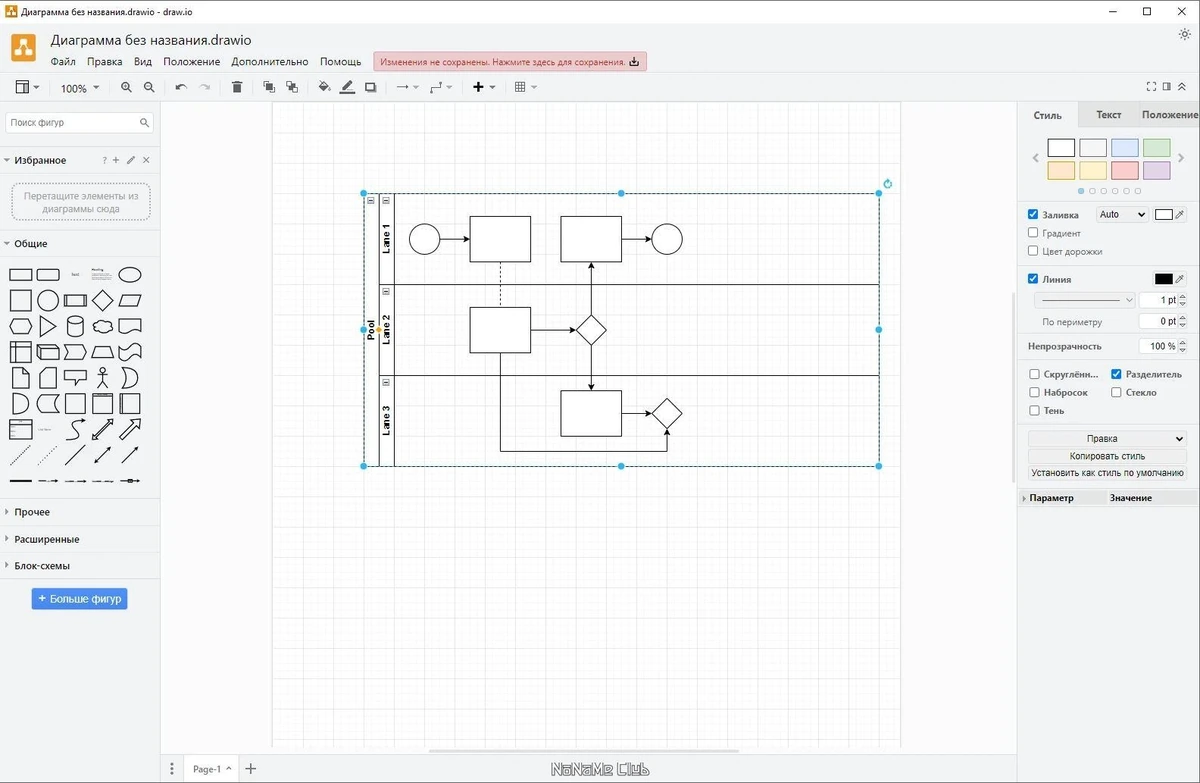Open the Дополнительно menu
This screenshot has height=783, width=1200.
pos(270,62)
